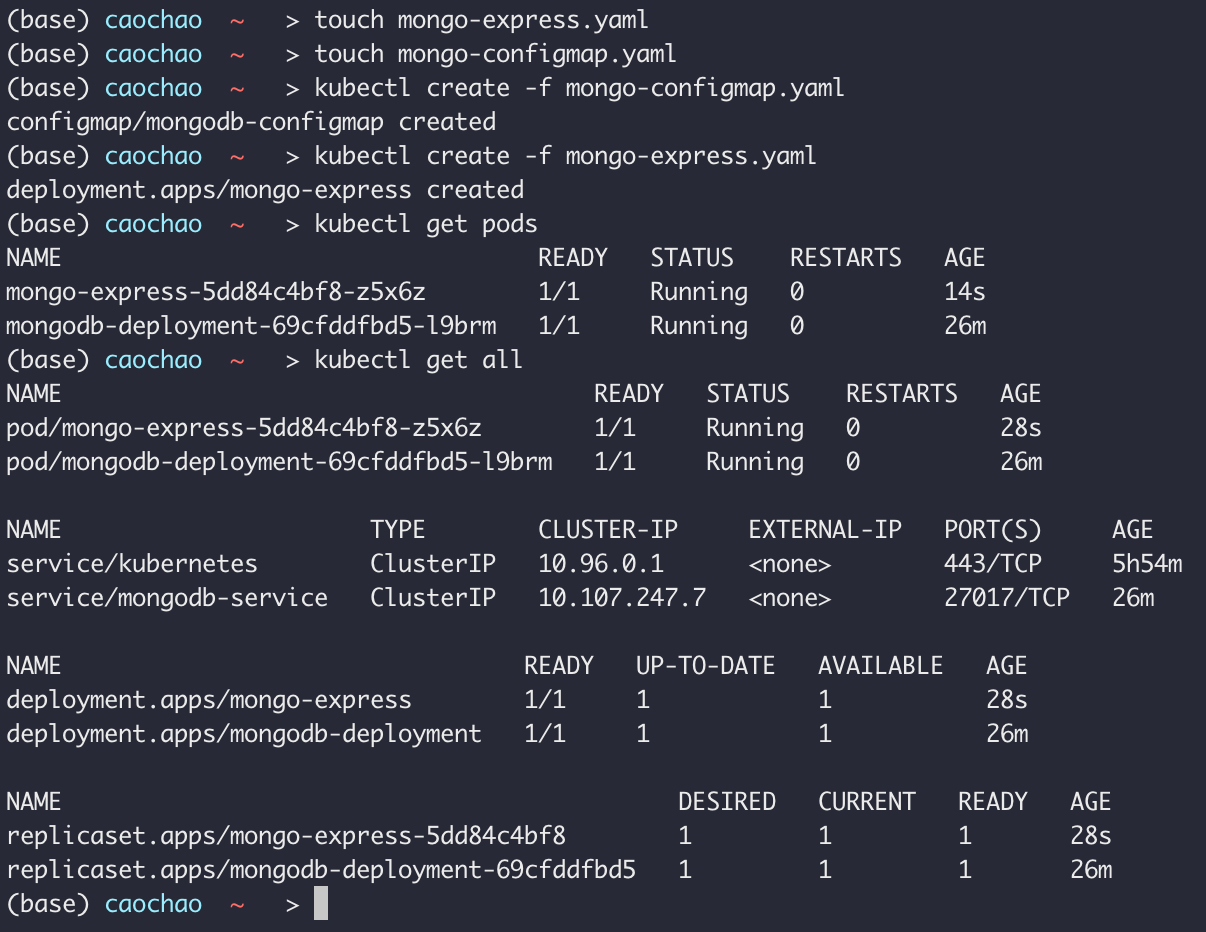Click the 'TYPE' column header
1206x932 pixels.
click(398, 530)
